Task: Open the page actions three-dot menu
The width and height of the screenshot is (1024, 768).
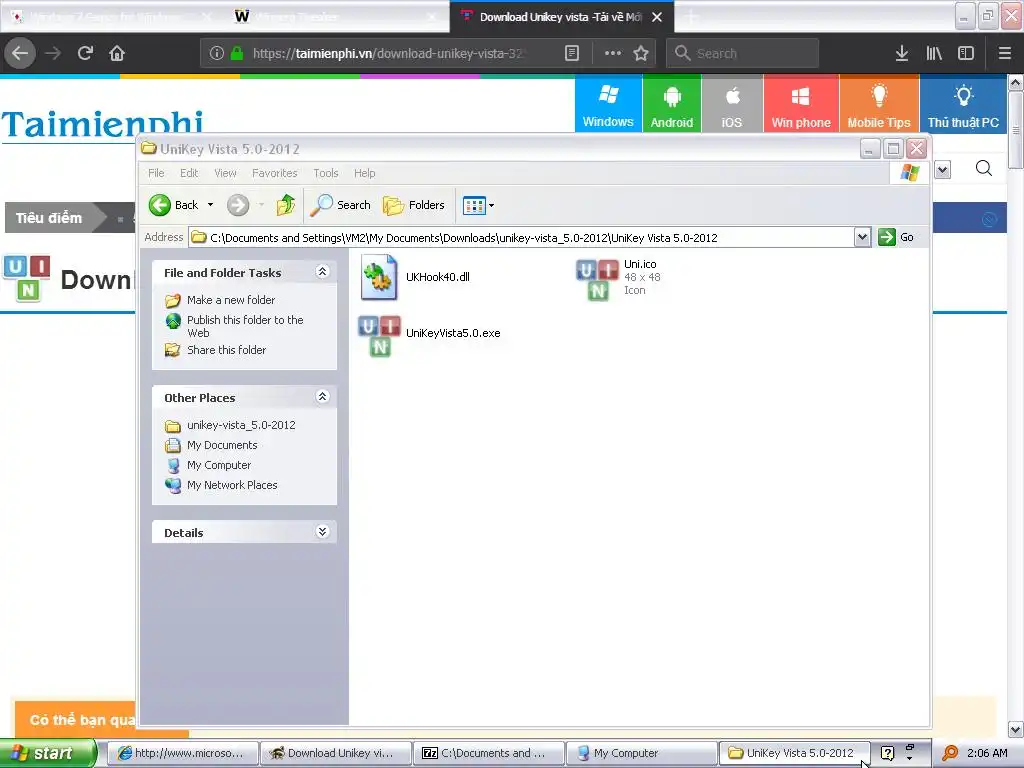Action: click(613, 53)
